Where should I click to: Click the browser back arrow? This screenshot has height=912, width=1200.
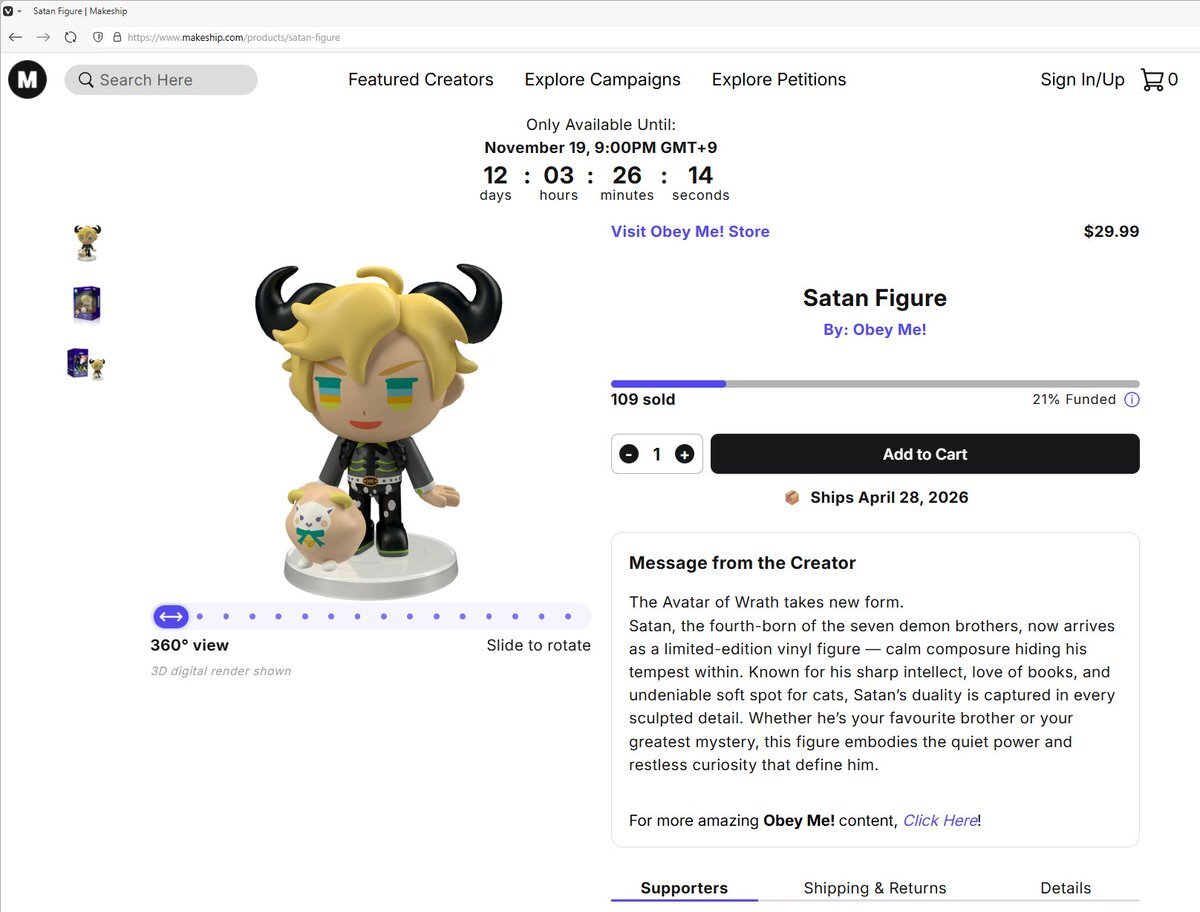(x=15, y=37)
